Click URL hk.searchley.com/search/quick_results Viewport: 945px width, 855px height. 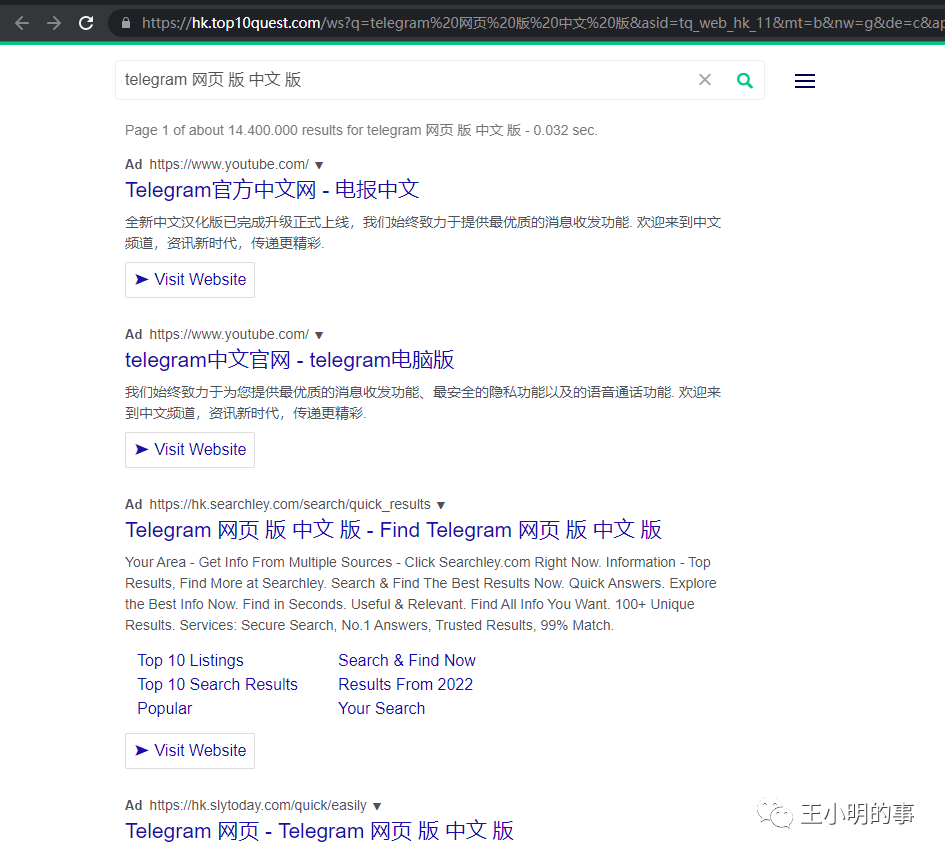290,504
